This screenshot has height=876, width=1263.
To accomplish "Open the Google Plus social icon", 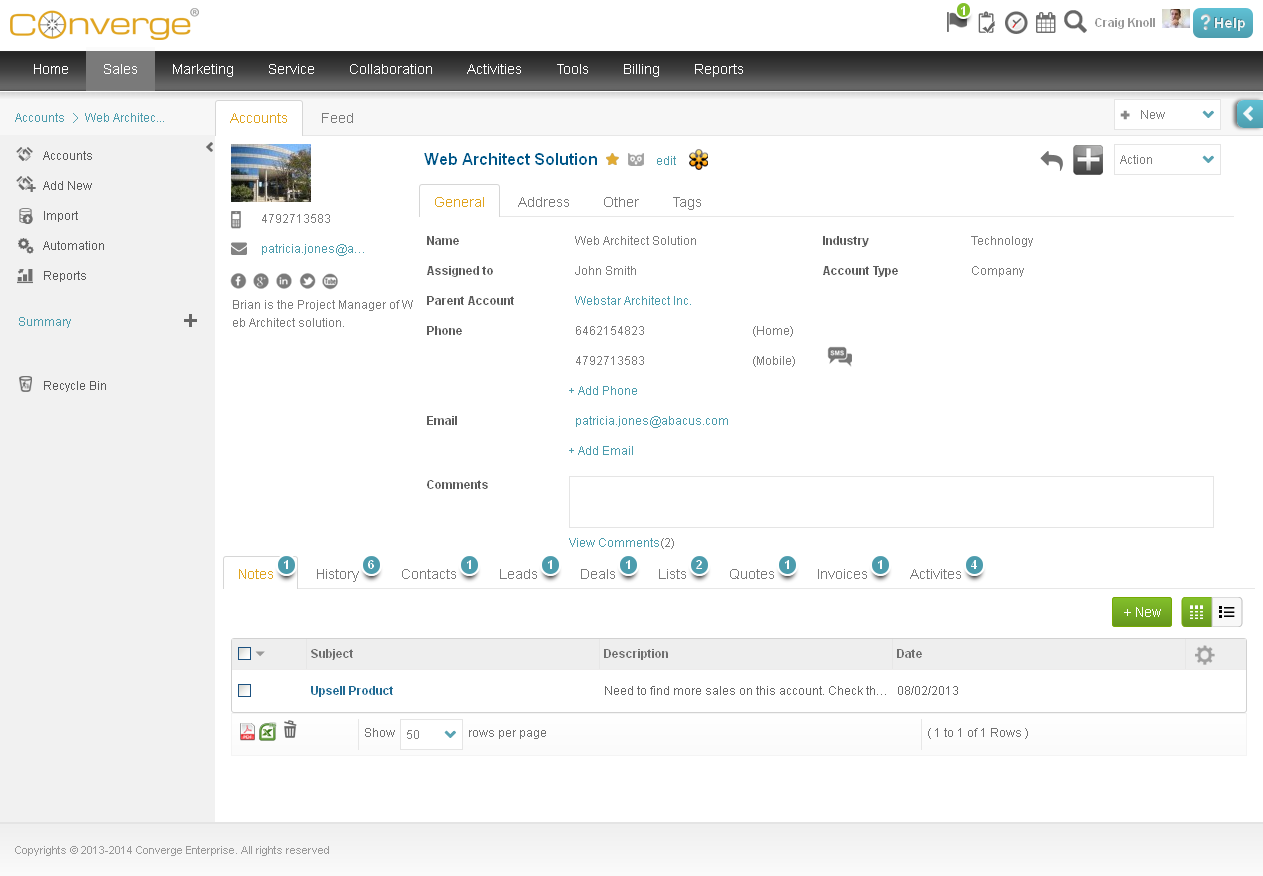I will tap(261, 281).
